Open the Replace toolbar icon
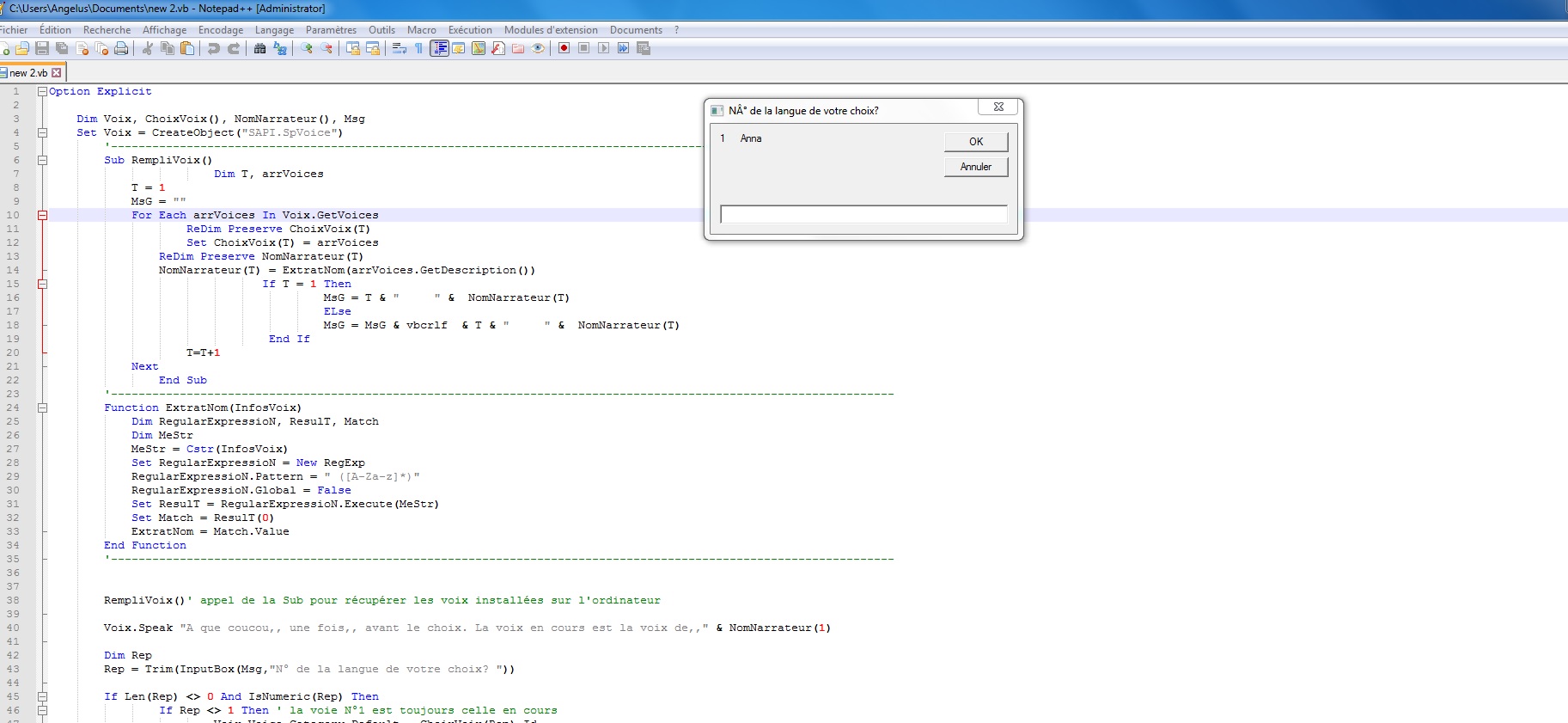 click(x=280, y=48)
